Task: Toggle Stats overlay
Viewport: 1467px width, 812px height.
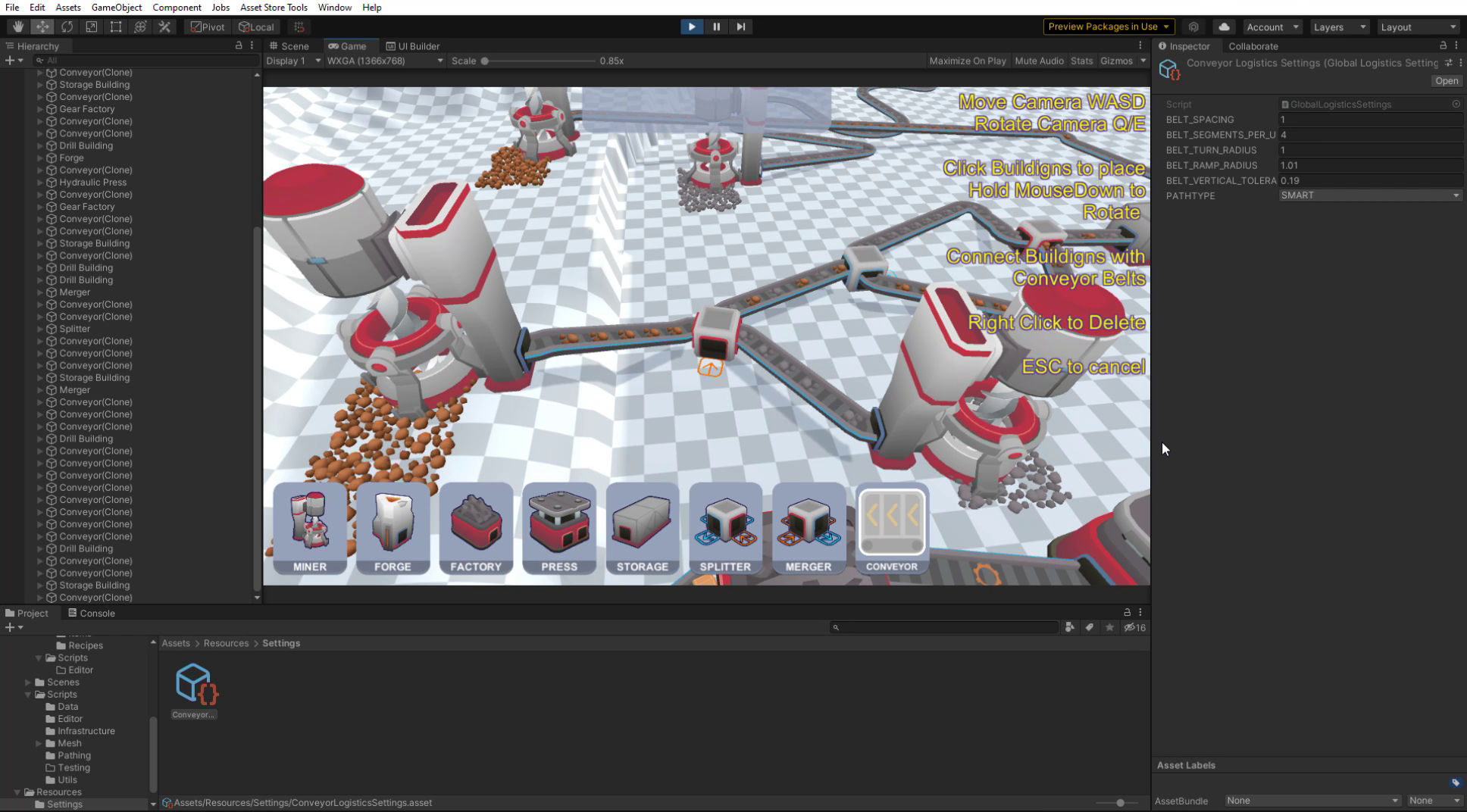Action: point(1081,61)
